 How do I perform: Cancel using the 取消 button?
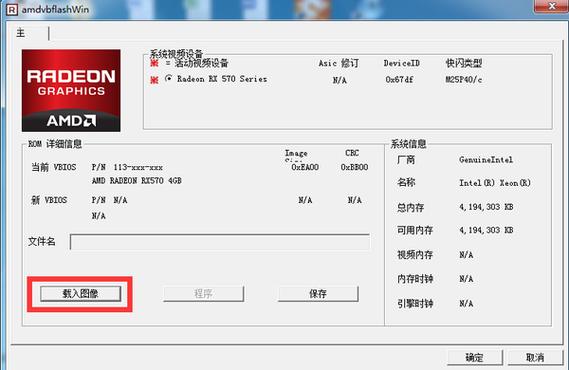point(535,358)
